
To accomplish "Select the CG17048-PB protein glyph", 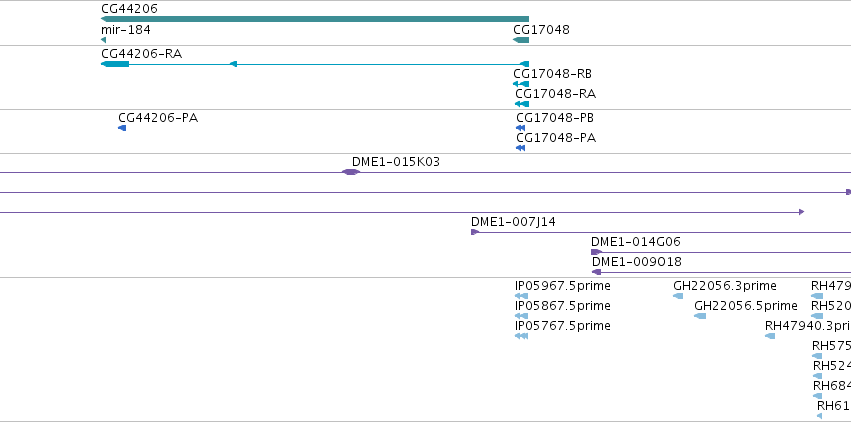I will click(x=520, y=128).
